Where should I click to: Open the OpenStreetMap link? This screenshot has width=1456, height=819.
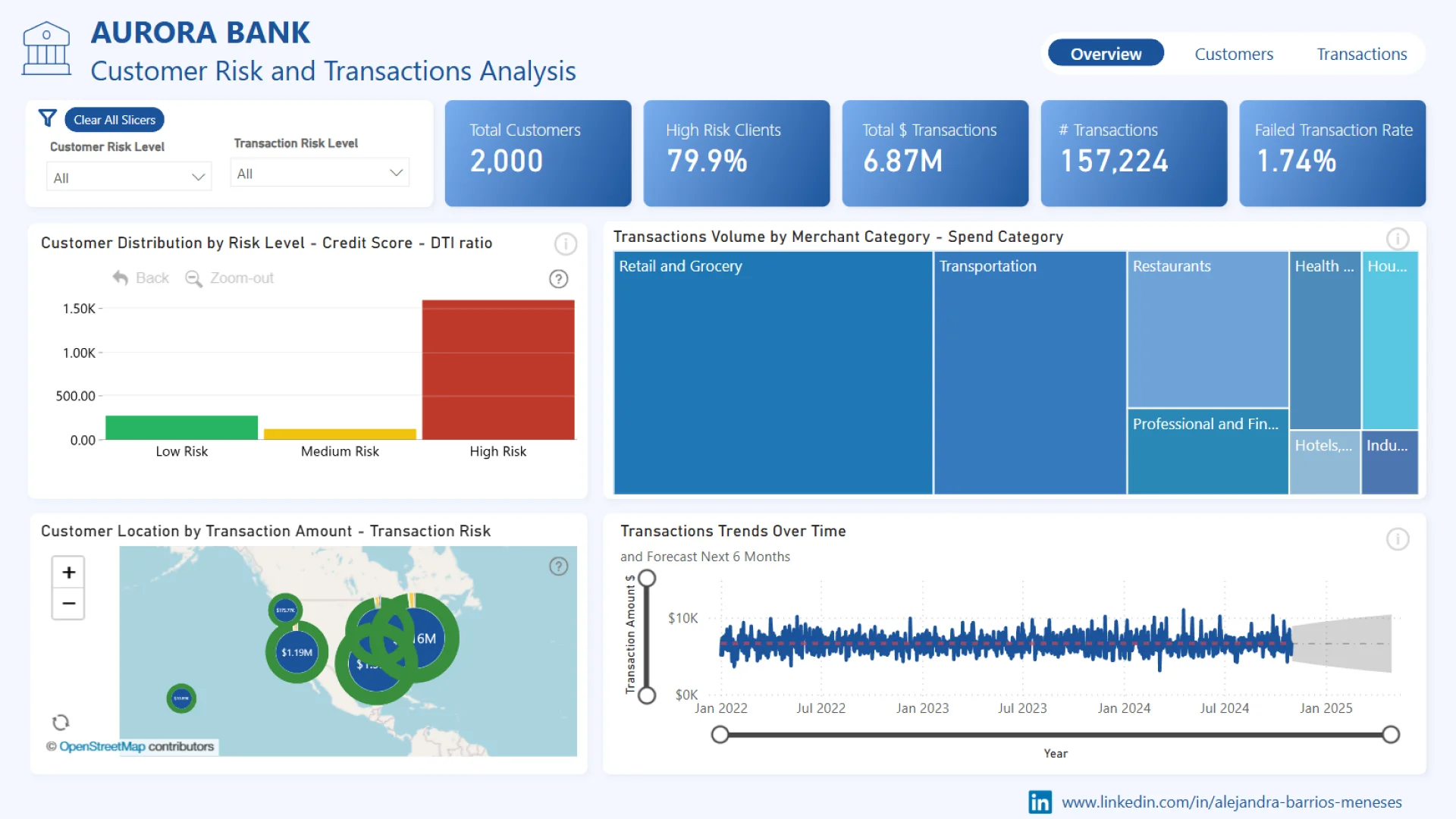[x=102, y=746]
